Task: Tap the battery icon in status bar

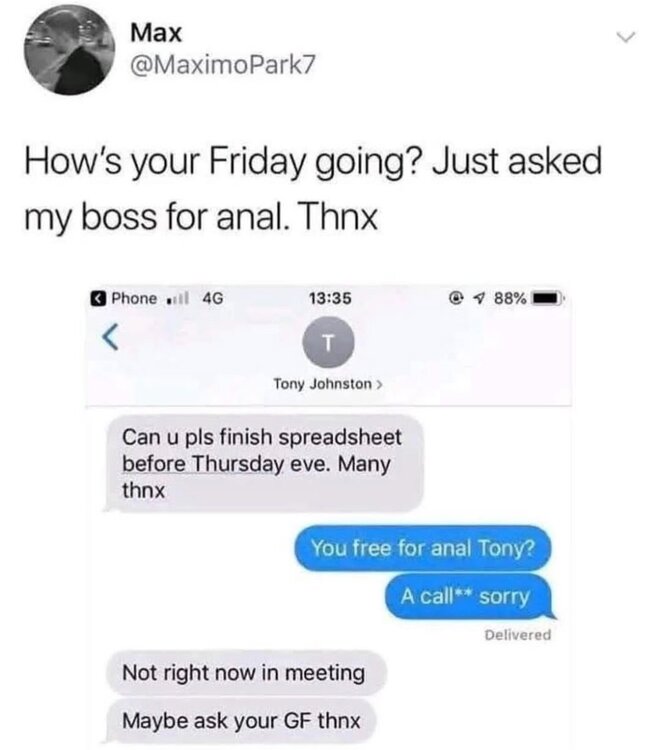Action: [x=547, y=299]
